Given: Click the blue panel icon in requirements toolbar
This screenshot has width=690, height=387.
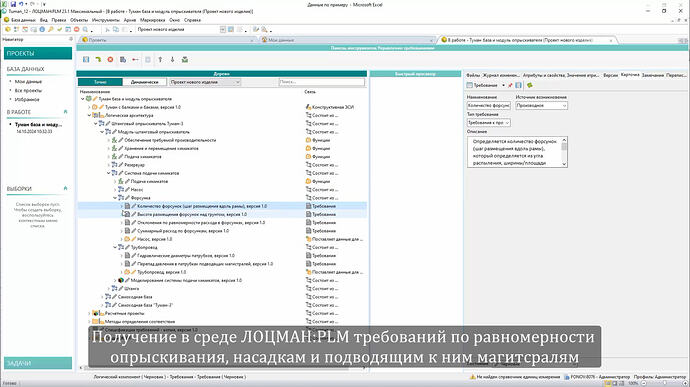Looking at the screenshot, I should tap(86, 59).
